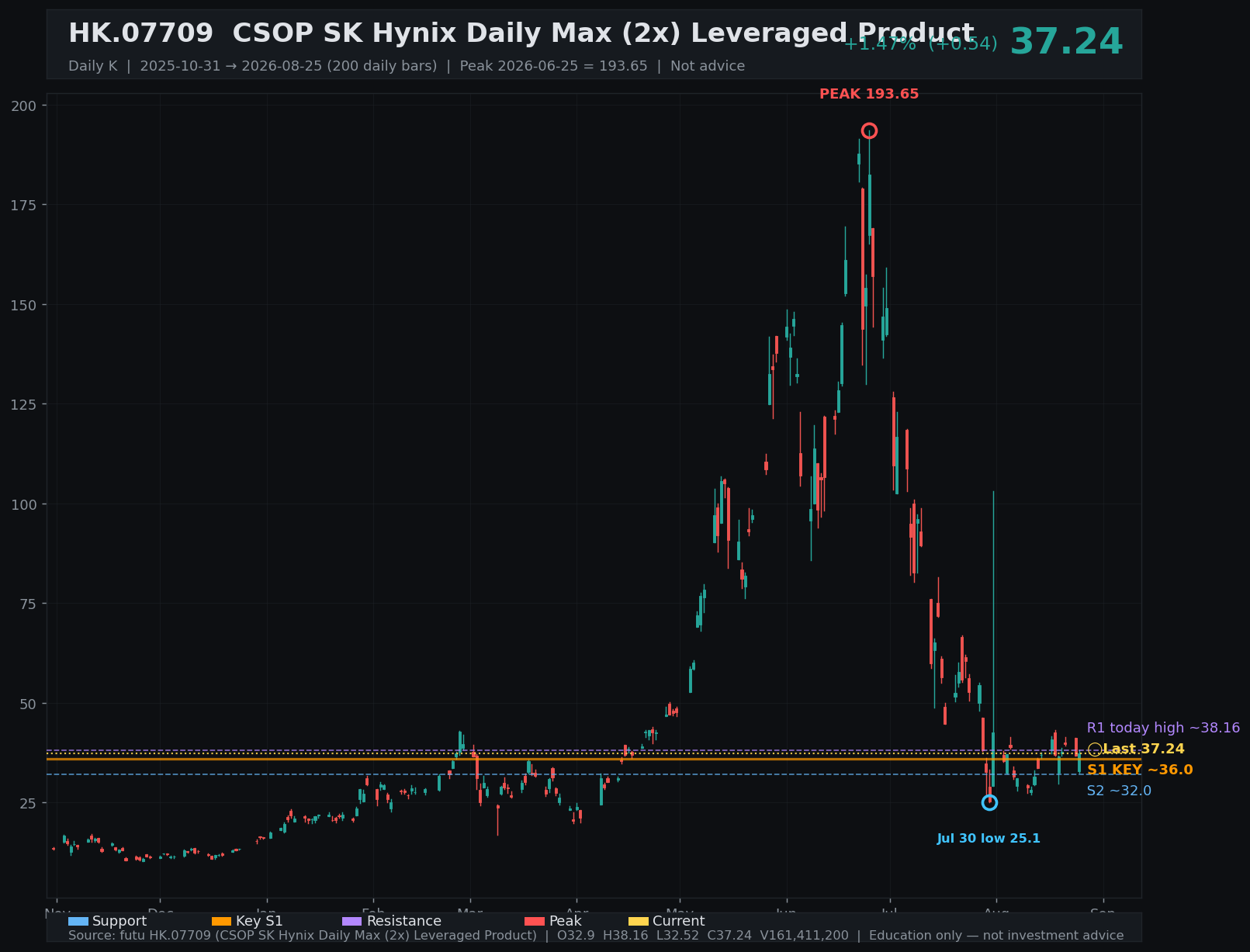Click the 25 tick on the price axis
Viewport: 1250px width, 952px height.
pos(29,803)
